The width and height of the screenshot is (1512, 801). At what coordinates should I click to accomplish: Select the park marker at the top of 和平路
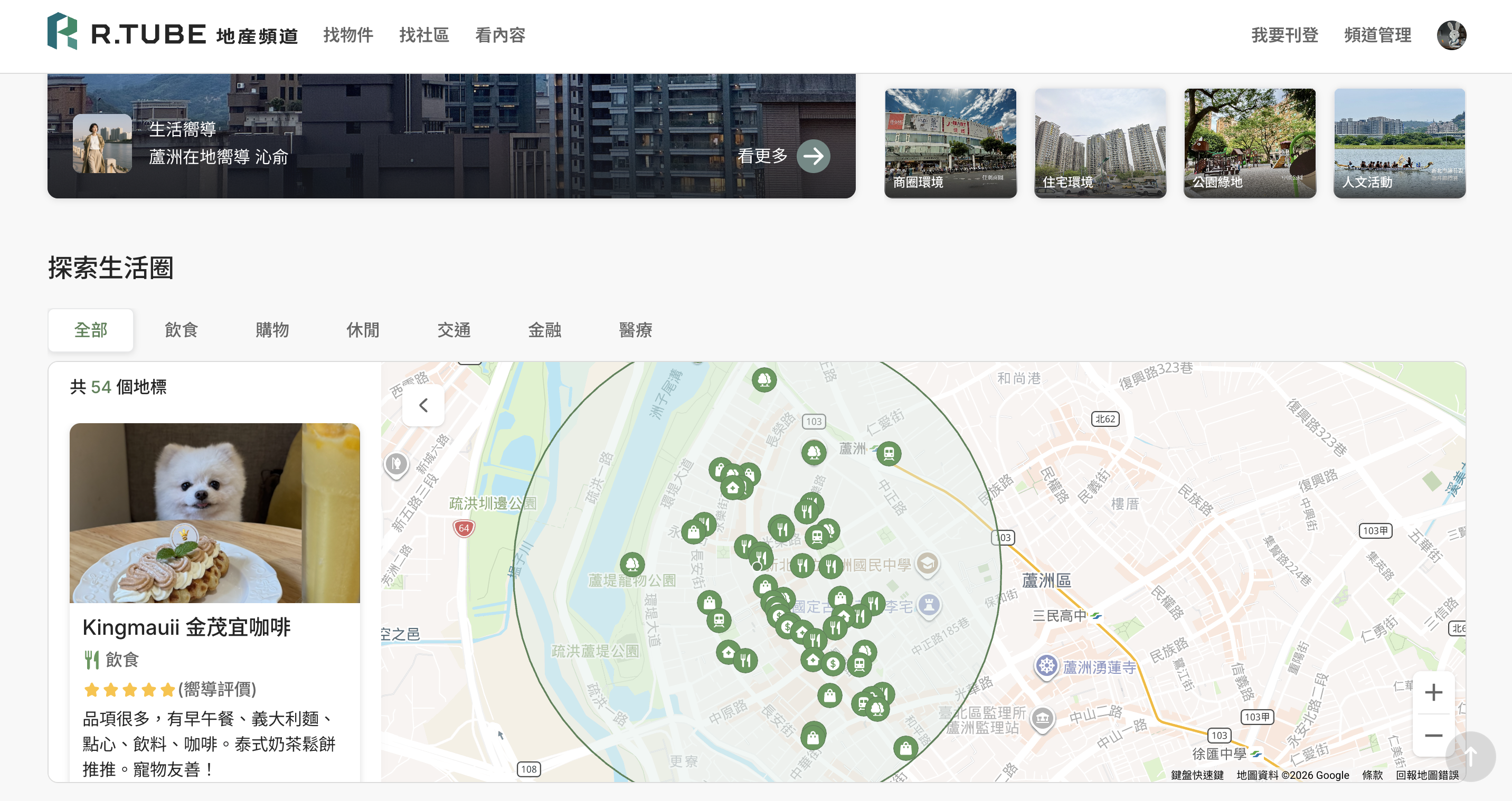click(x=877, y=709)
